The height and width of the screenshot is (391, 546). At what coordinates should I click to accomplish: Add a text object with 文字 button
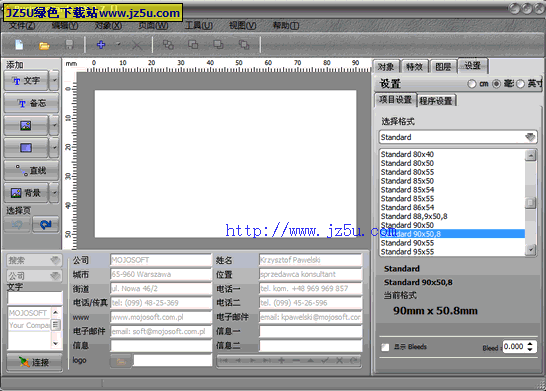pyautogui.click(x=26, y=81)
